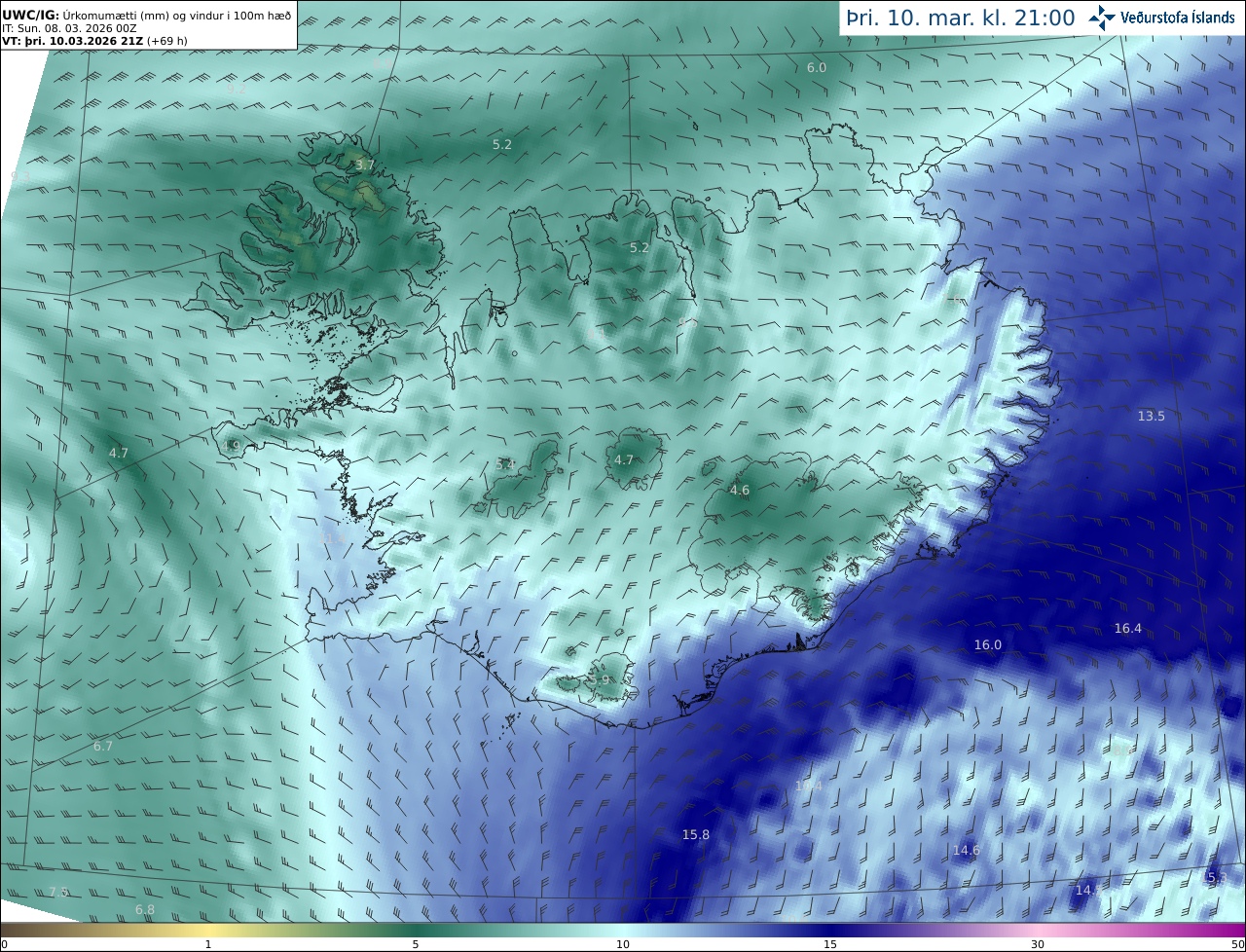The height and width of the screenshot is (952, 1246).
Task: Click the 6.7 value in the southwest sea
Action: 103,746
